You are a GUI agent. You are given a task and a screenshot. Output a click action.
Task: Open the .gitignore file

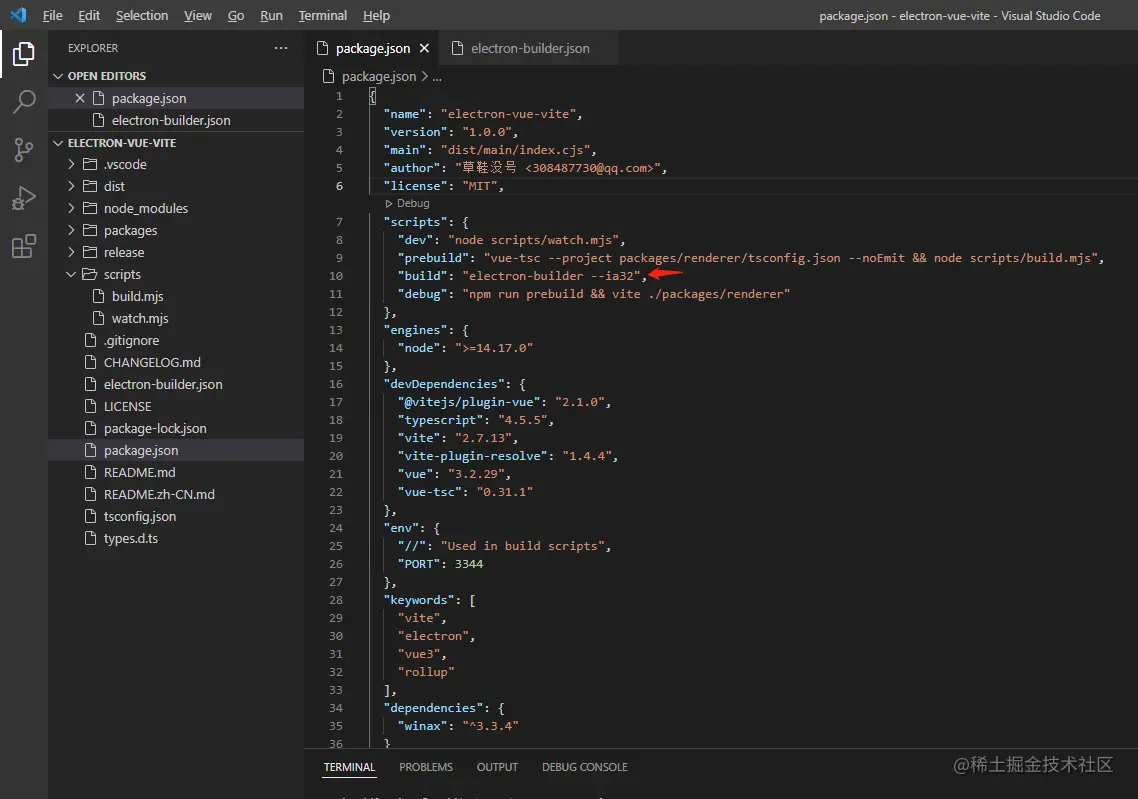click(176, 340)
